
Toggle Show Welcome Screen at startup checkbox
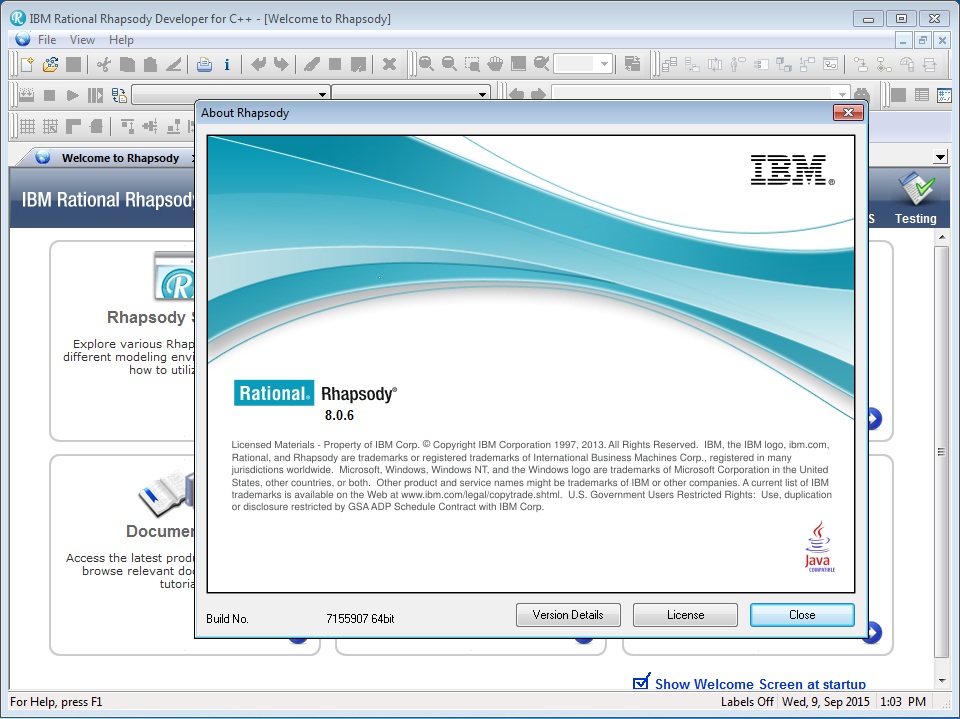tap(641, 682)
